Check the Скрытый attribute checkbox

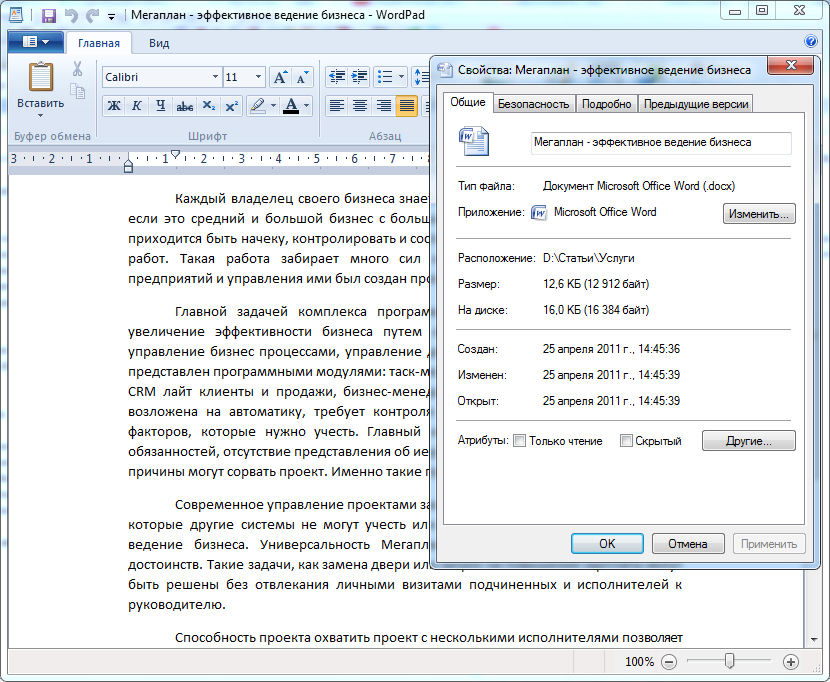point(626,441)
